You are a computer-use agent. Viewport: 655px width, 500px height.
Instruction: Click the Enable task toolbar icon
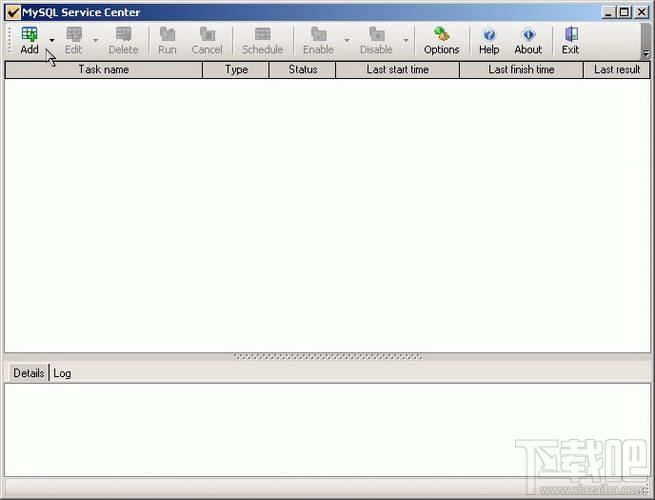318,40
